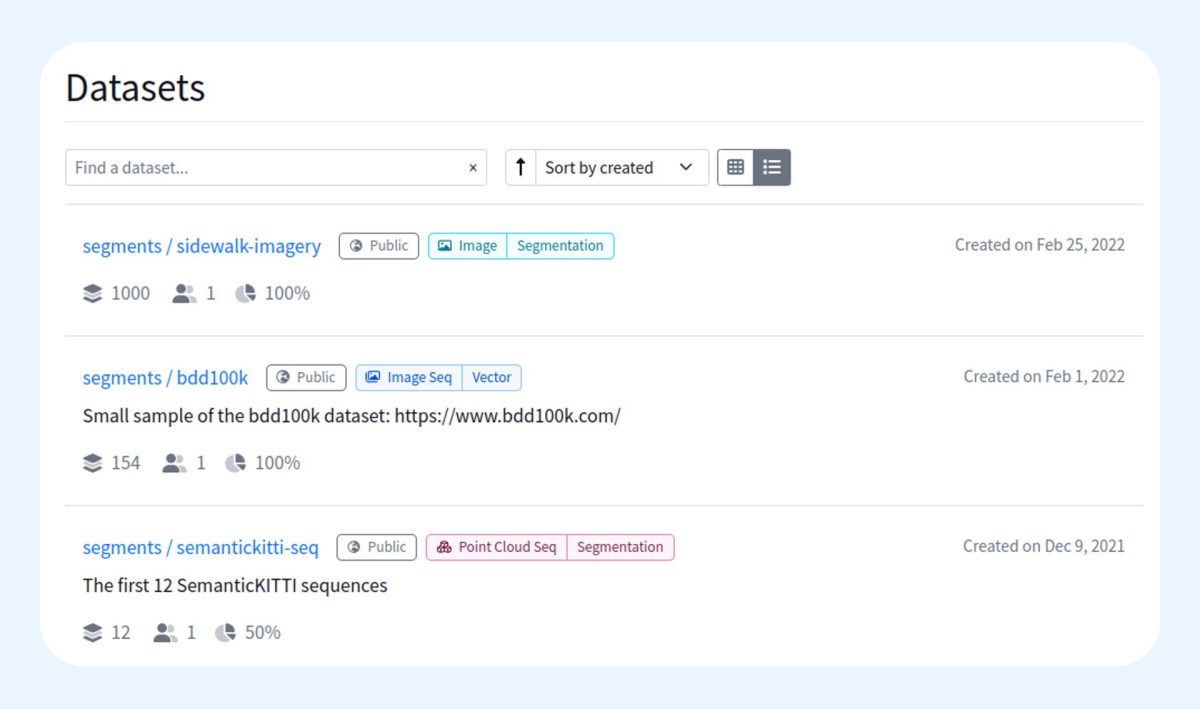Click the bdd100k dataset description text

coord(352,416)
